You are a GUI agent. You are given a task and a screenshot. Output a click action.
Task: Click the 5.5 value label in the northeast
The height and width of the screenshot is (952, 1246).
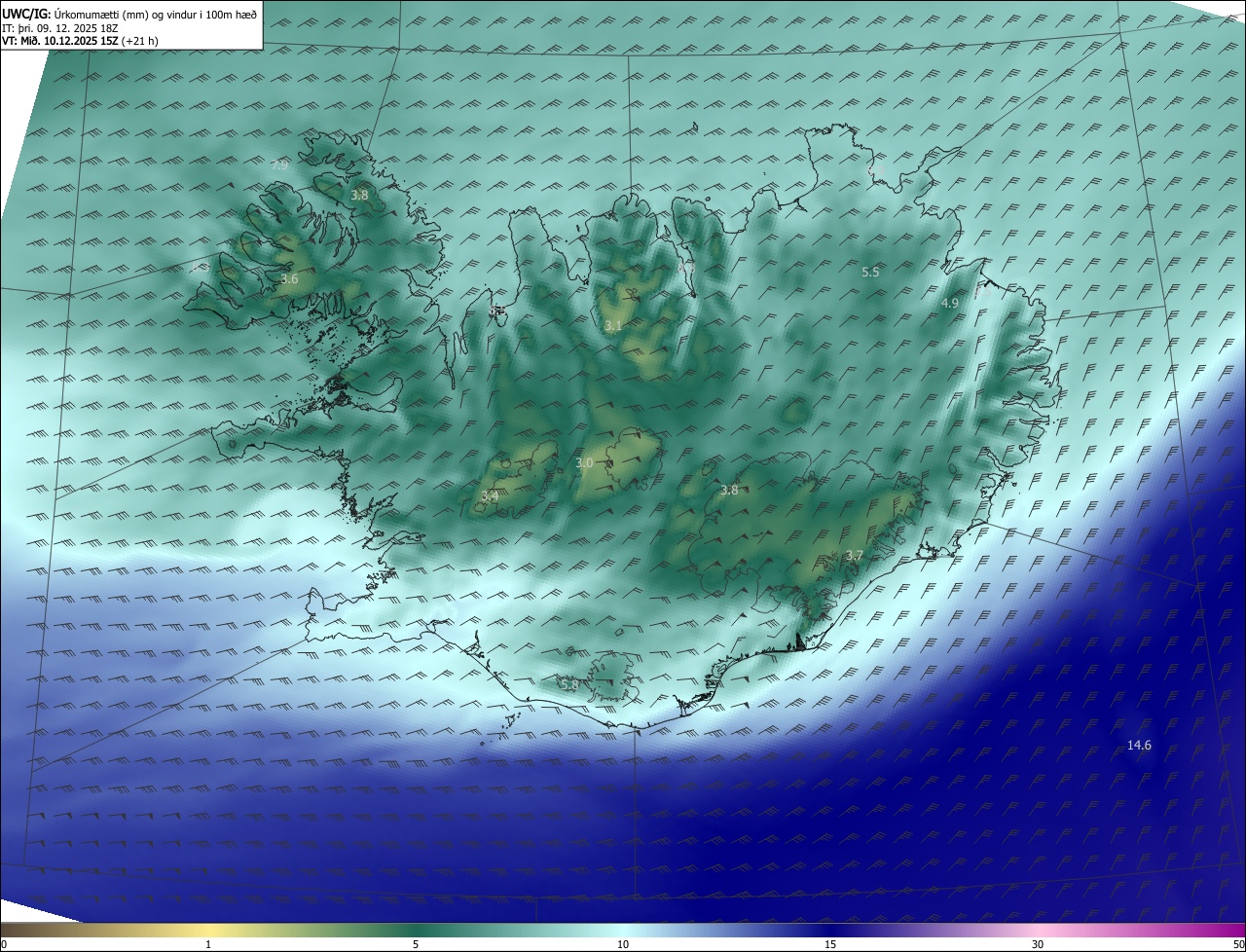[x=870, y=273]
